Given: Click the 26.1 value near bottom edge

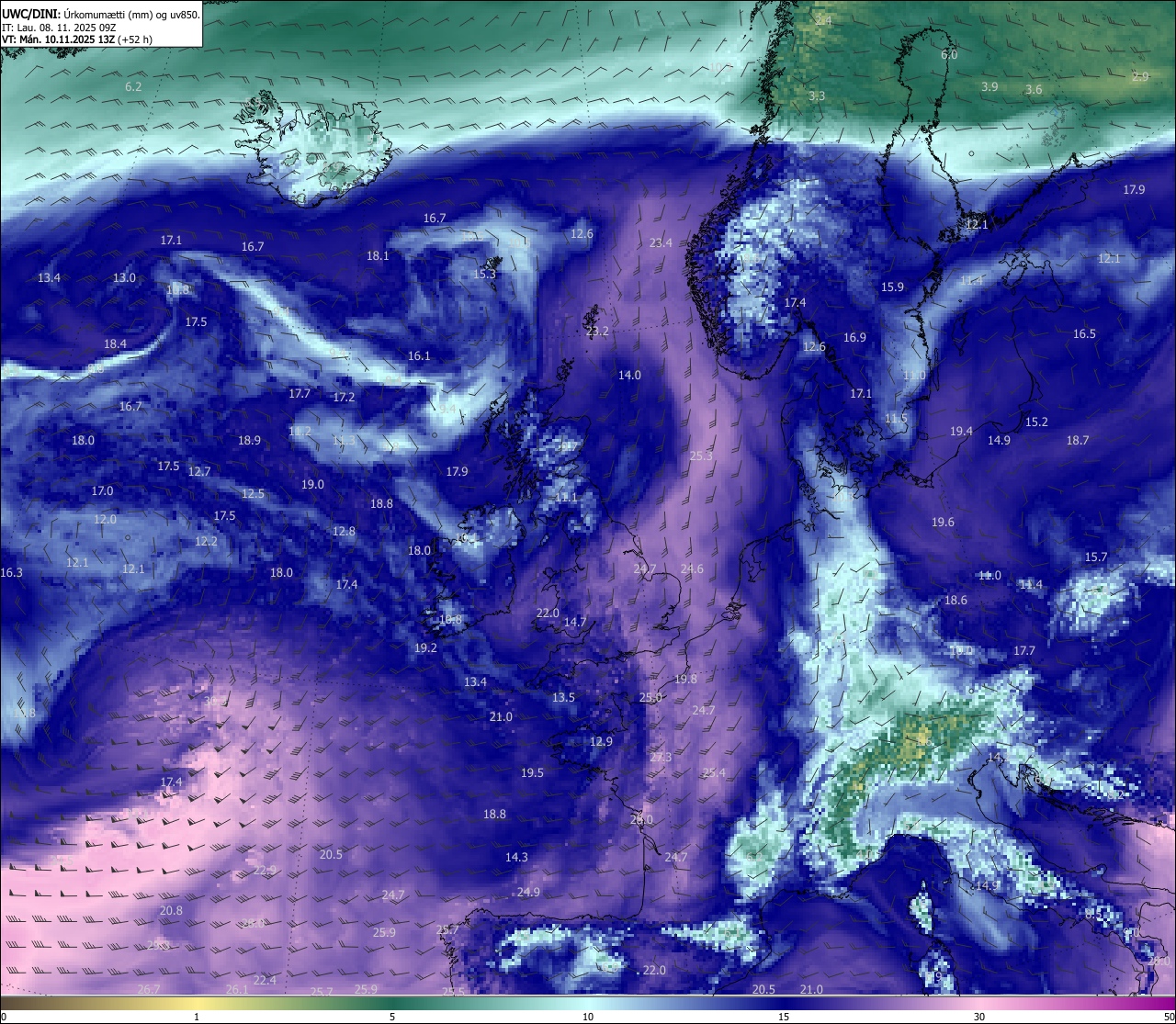Looking at the screenshot, I should click(237, 989).
